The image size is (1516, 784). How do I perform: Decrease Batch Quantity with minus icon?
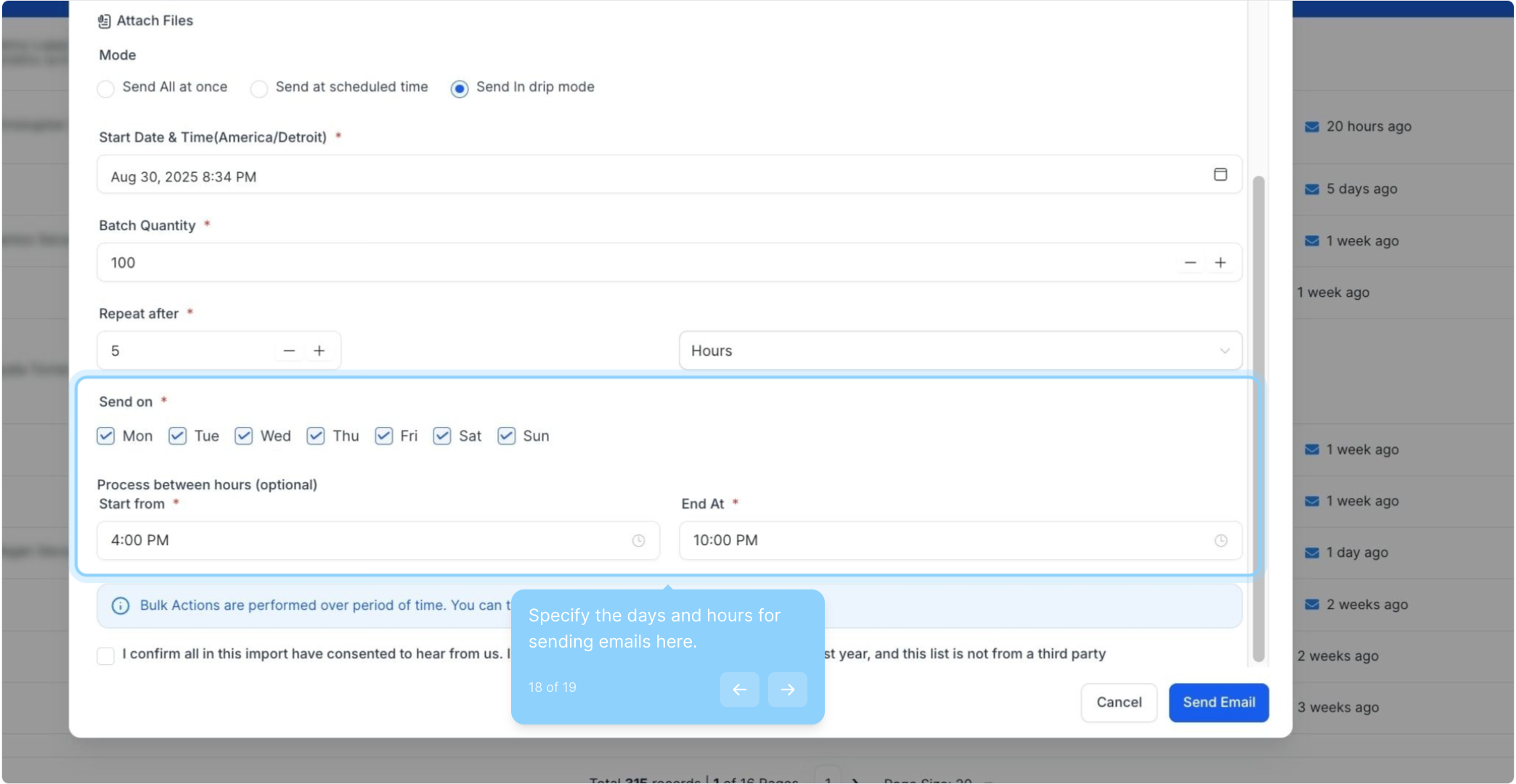pos(1190,263)
